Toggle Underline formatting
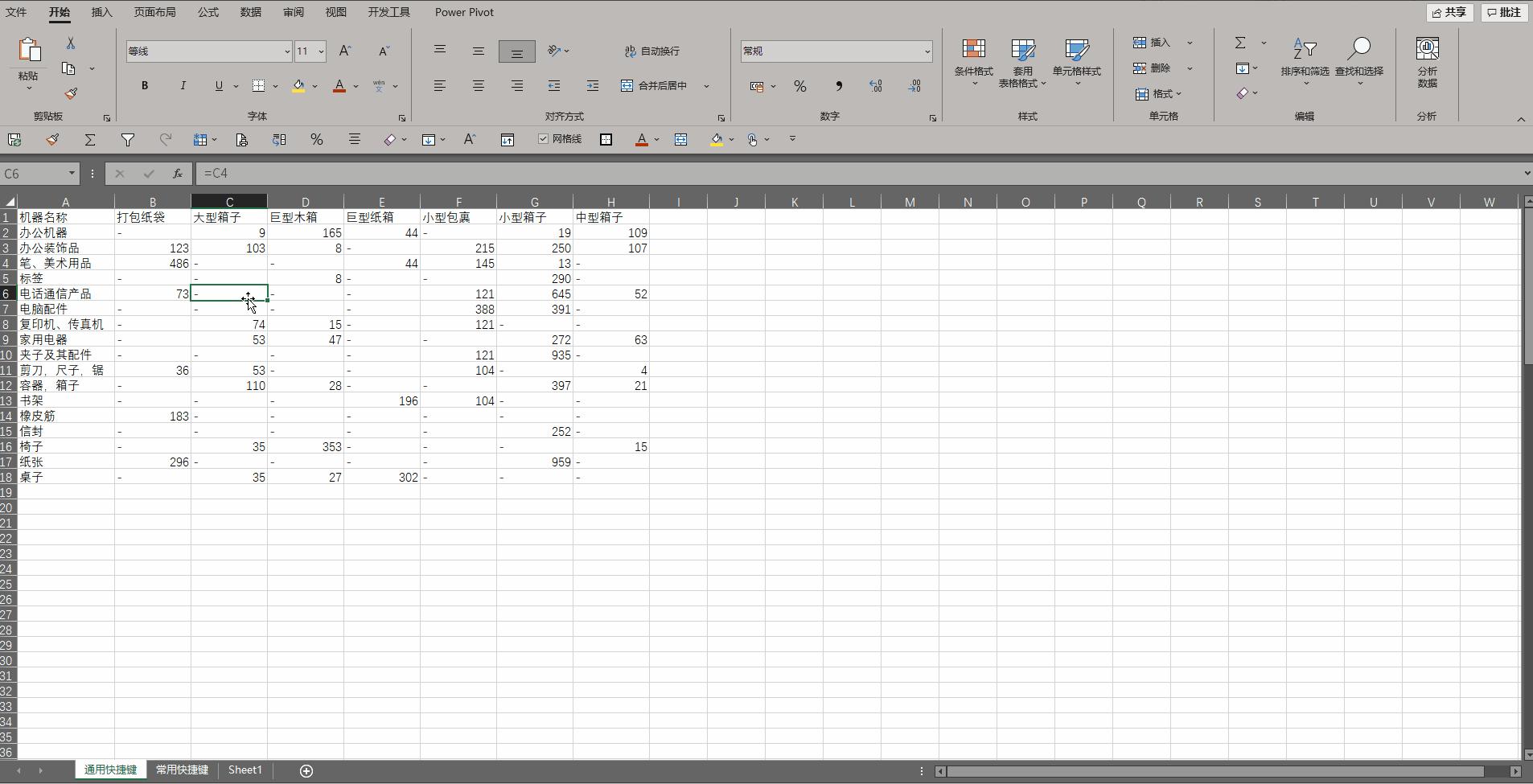The width and height of the screenshot is (1533, 784). coord(219,85)
